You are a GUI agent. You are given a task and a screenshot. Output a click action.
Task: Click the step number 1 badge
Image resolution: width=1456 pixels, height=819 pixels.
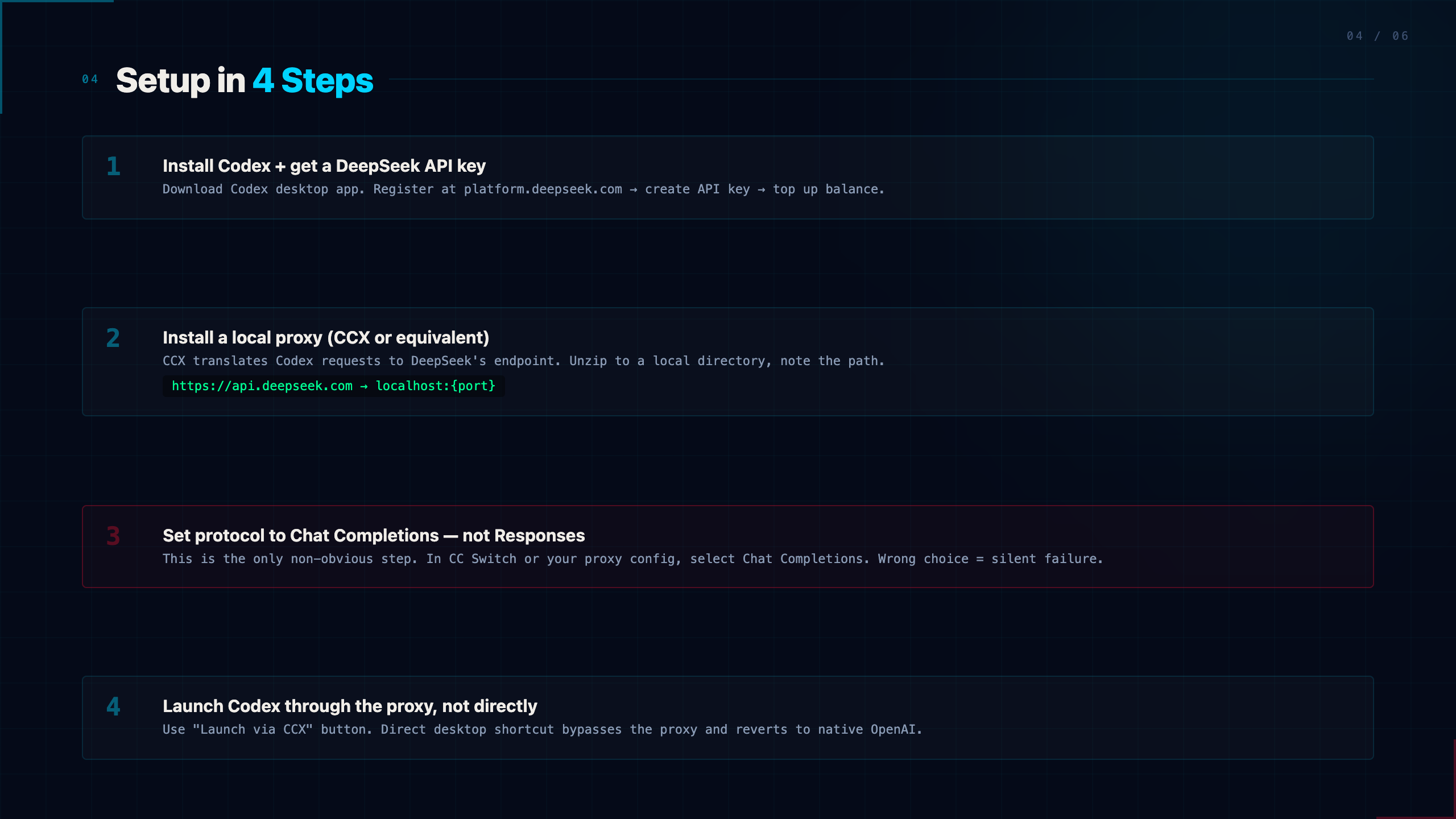point(113,166)
